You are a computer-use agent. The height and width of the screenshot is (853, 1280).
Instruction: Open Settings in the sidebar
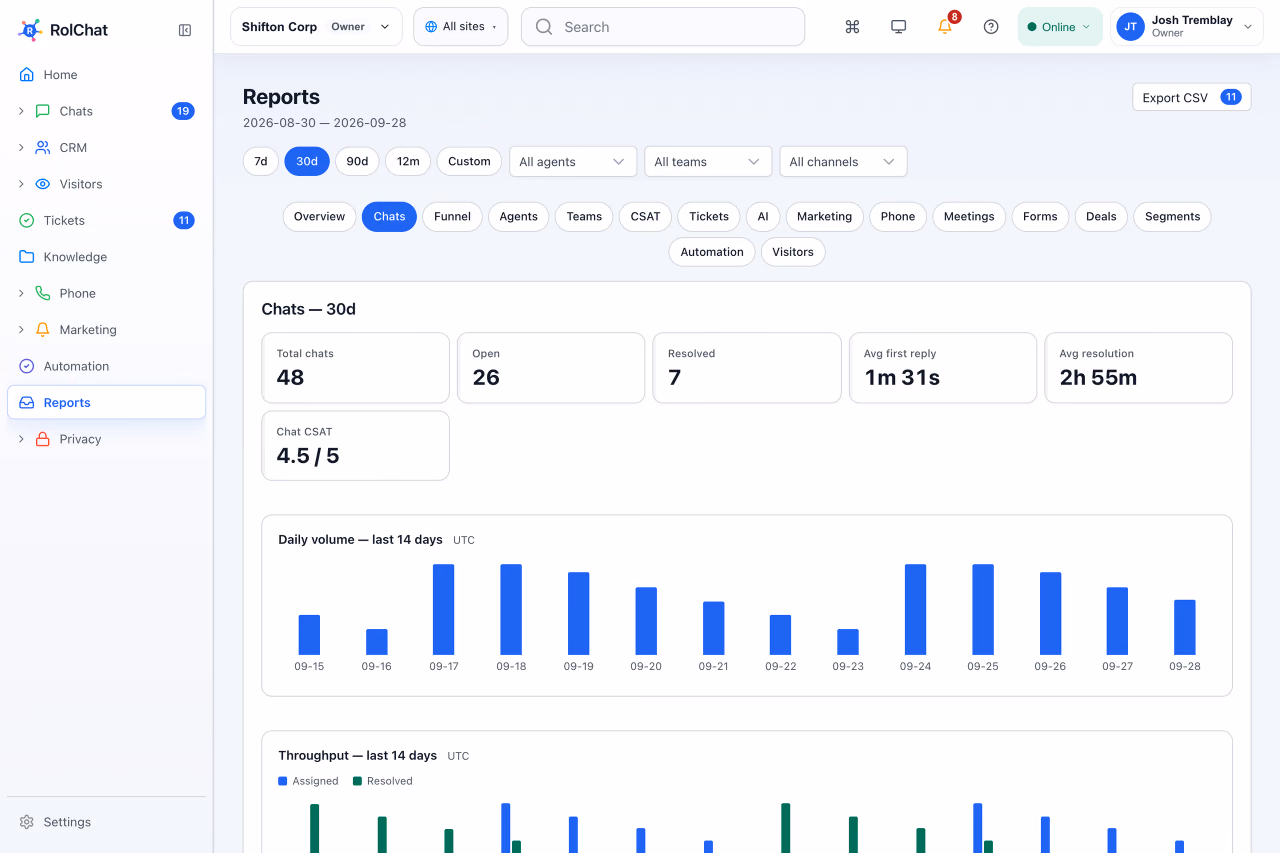(x=106, y=822)
